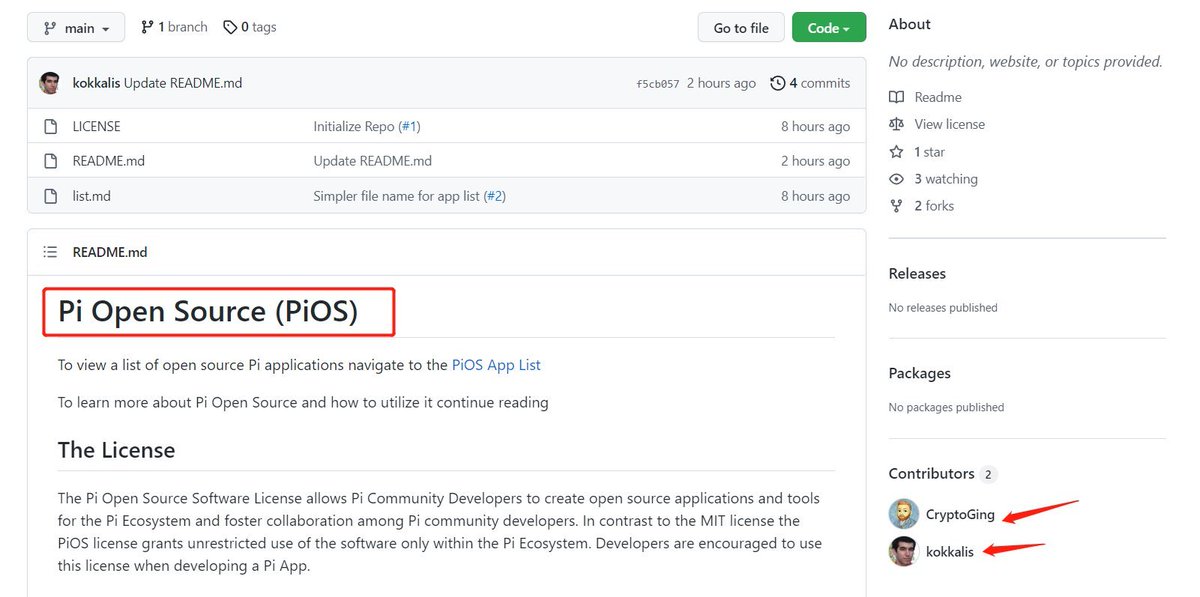
Task: Click the book icon beside Readme
Action: point(896,97)
